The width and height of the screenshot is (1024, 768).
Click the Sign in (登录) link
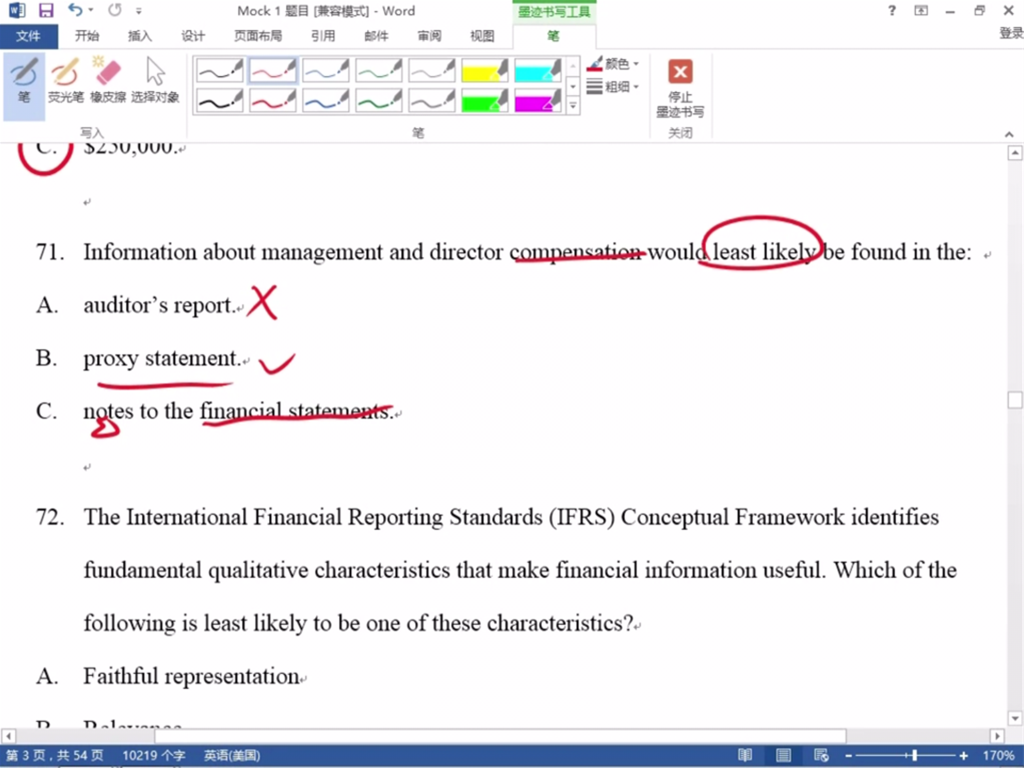click(1010, 34)
